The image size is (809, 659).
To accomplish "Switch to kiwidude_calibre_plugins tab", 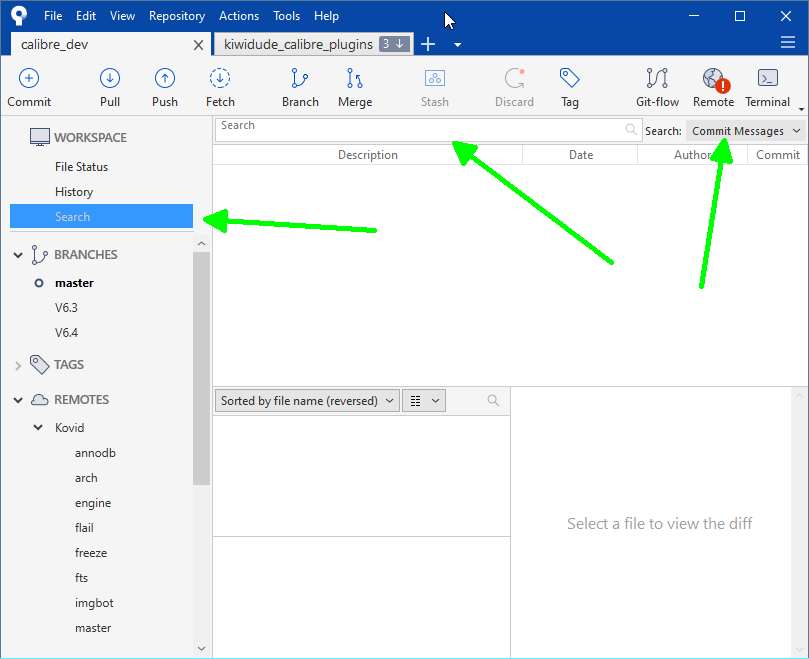I will (313, 44).
